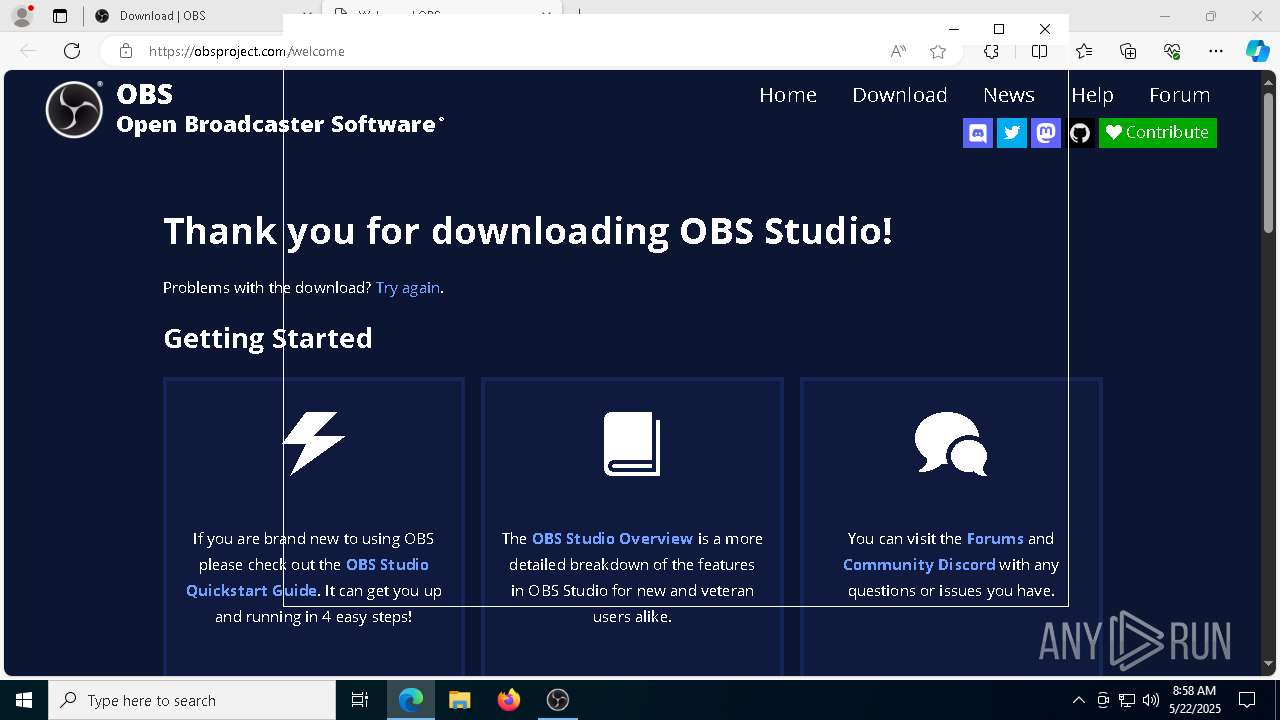This screenshot has width=1280, height=720.
Task: Open the GitHub icon link
Action: 1080,133
